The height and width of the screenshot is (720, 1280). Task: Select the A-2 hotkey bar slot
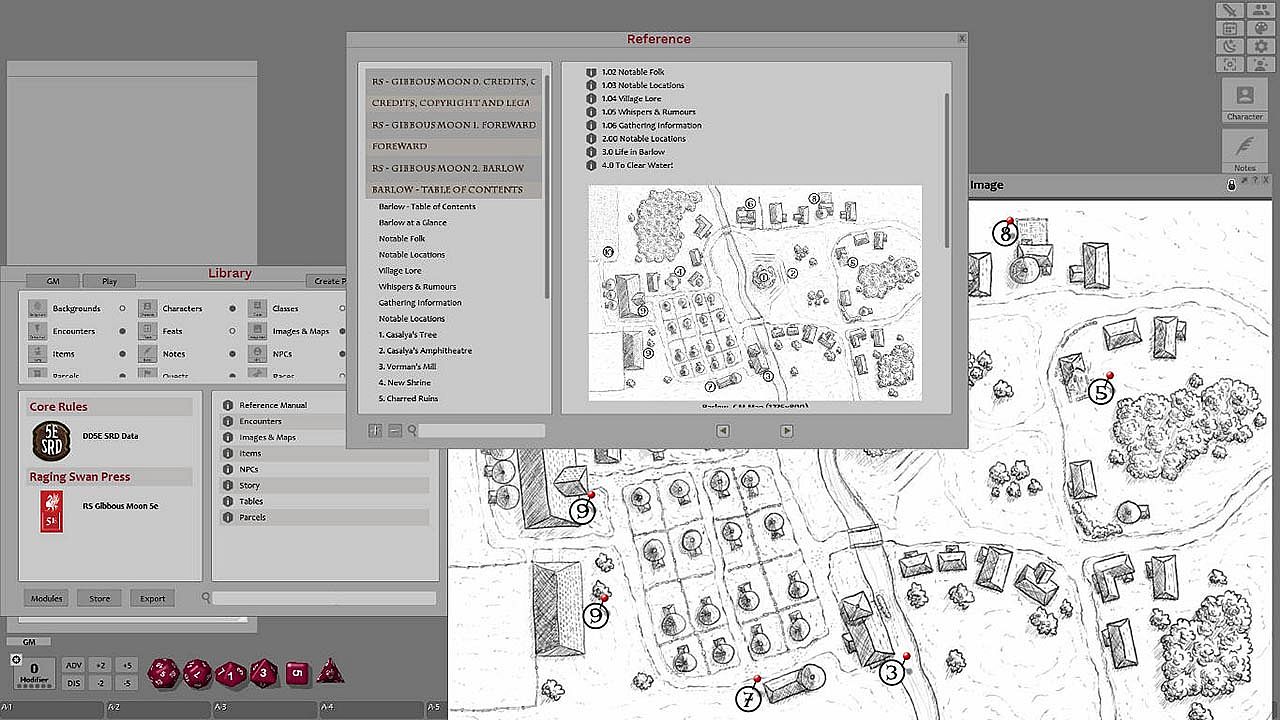coord(159,709)
